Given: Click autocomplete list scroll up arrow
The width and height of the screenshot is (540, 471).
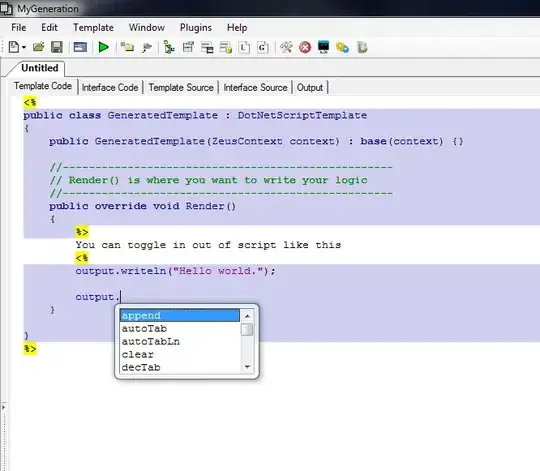Looking at the screenshot, I should tap(247, 315).
